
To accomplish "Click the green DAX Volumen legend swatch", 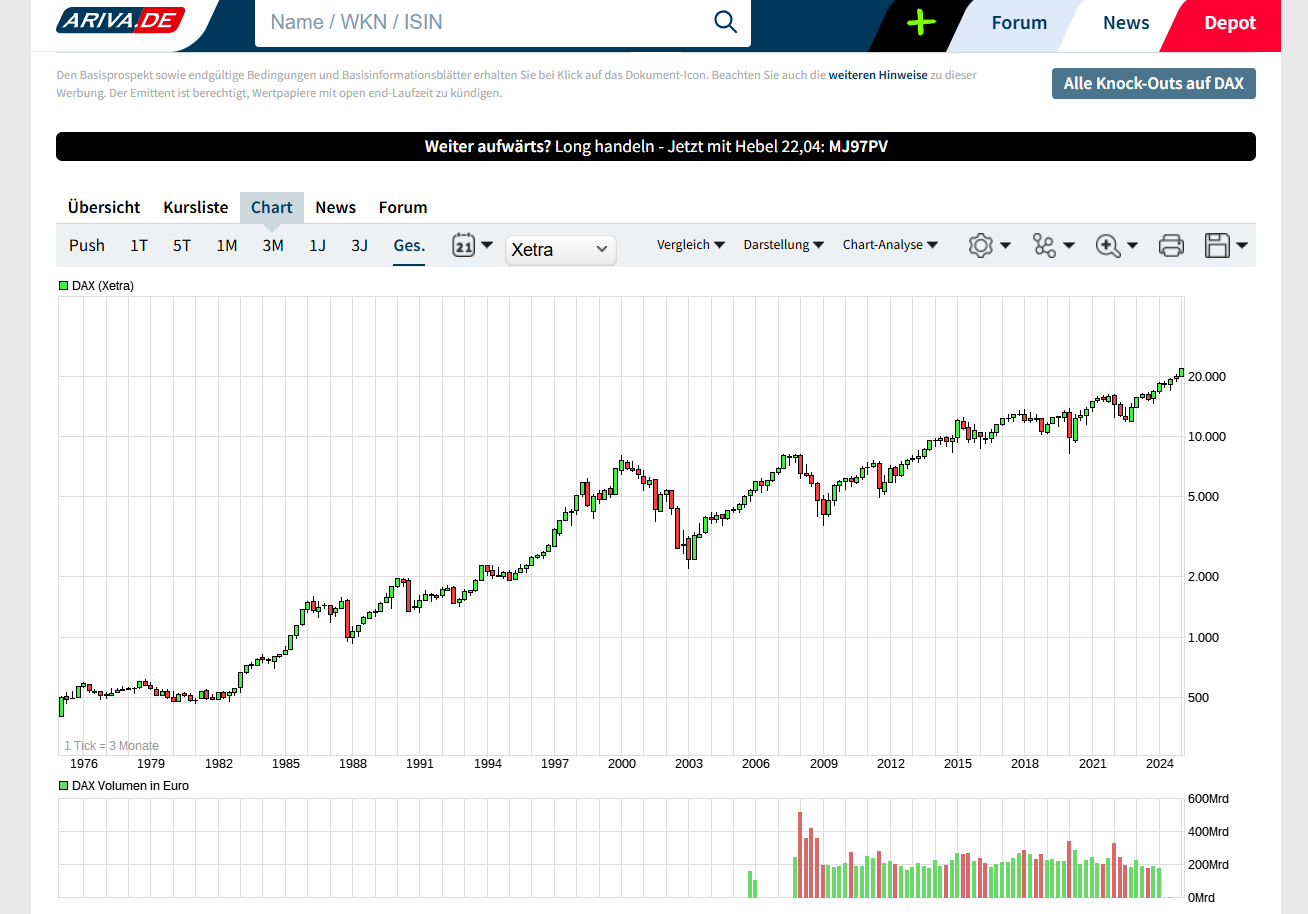I will (64, 786).
